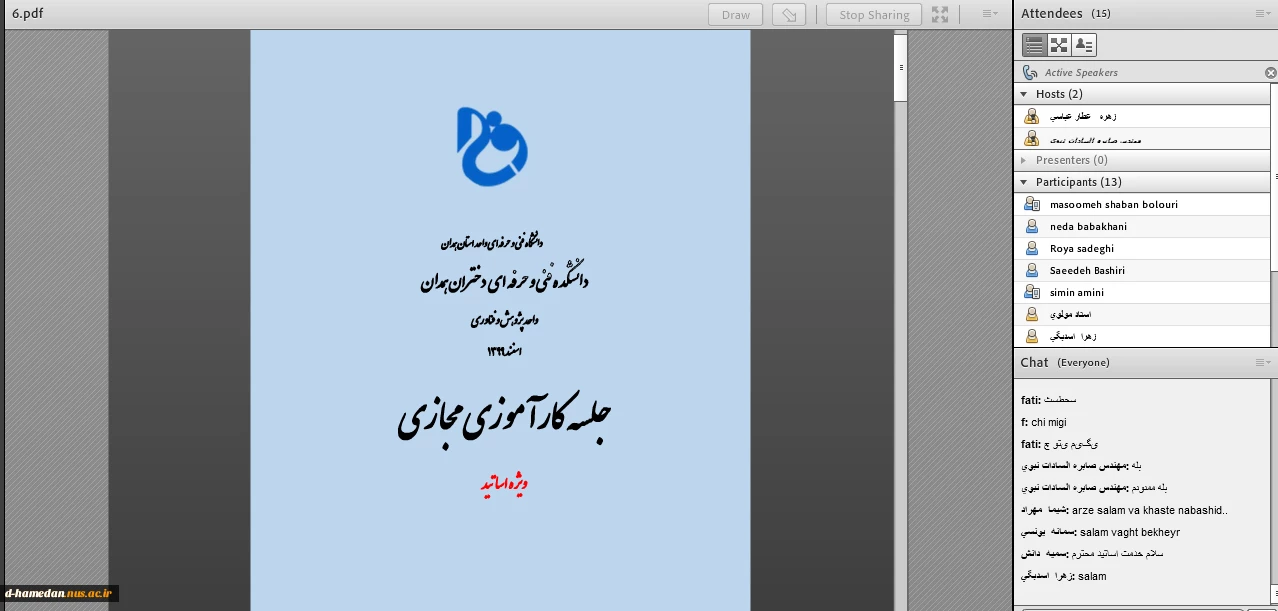Viewport: 1278px width, 611px height.
Task: Click the red text 'ویژه اساتید' on slide
Action: coord(503,485)
